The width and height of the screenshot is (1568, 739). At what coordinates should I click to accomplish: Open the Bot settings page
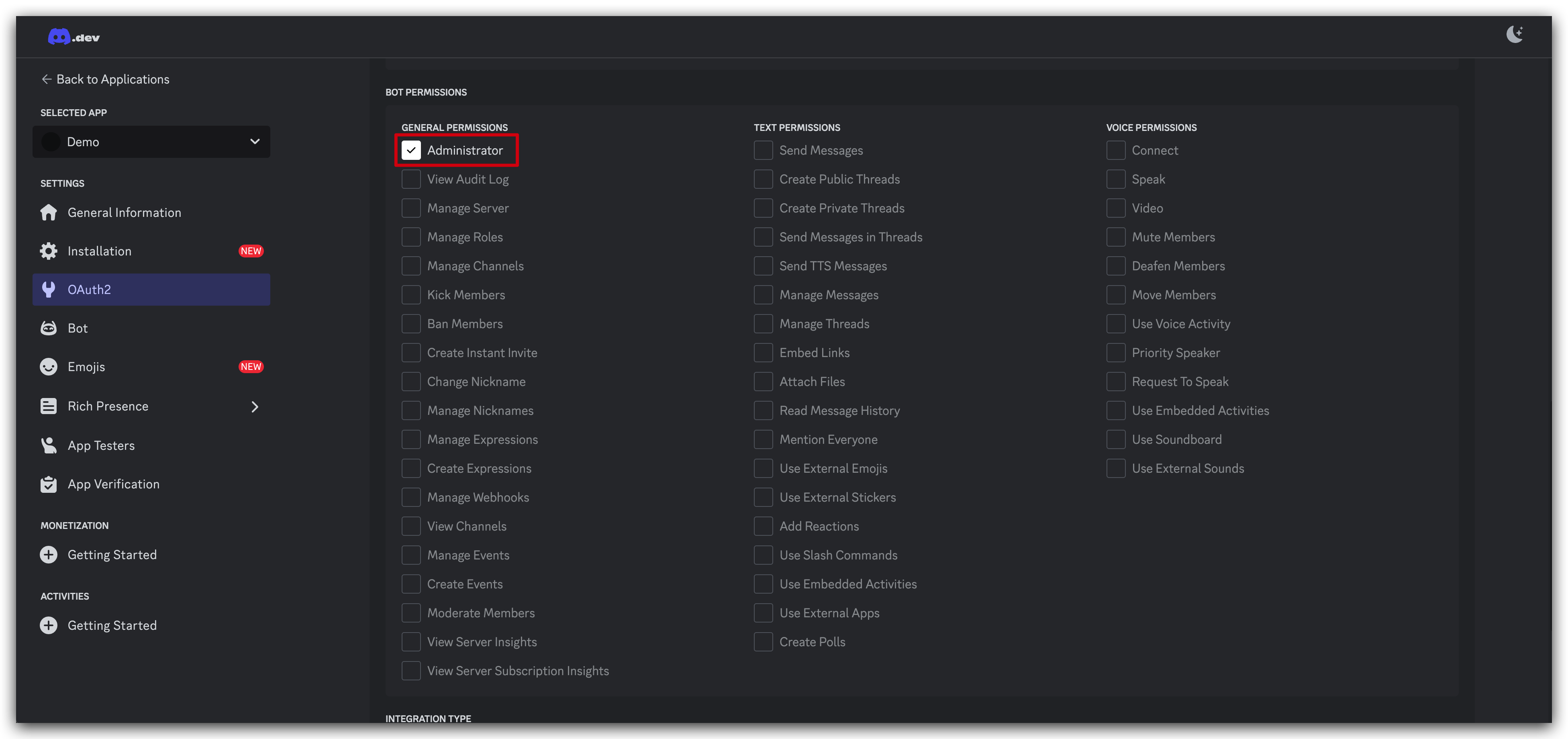pyautogui.click(x=151, y=328)
